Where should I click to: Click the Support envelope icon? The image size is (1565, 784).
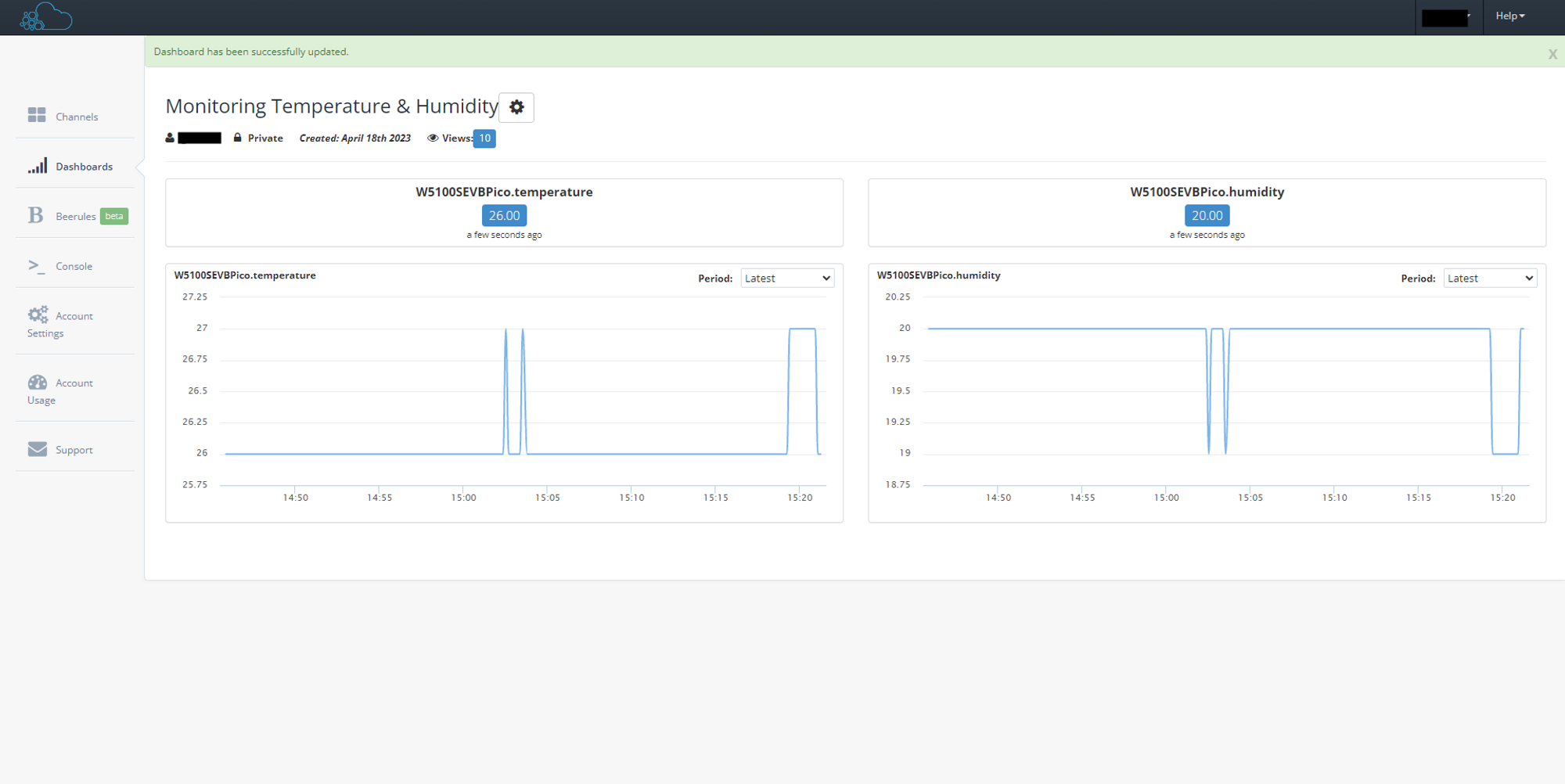pyautogui.click(x=38, y=449)
